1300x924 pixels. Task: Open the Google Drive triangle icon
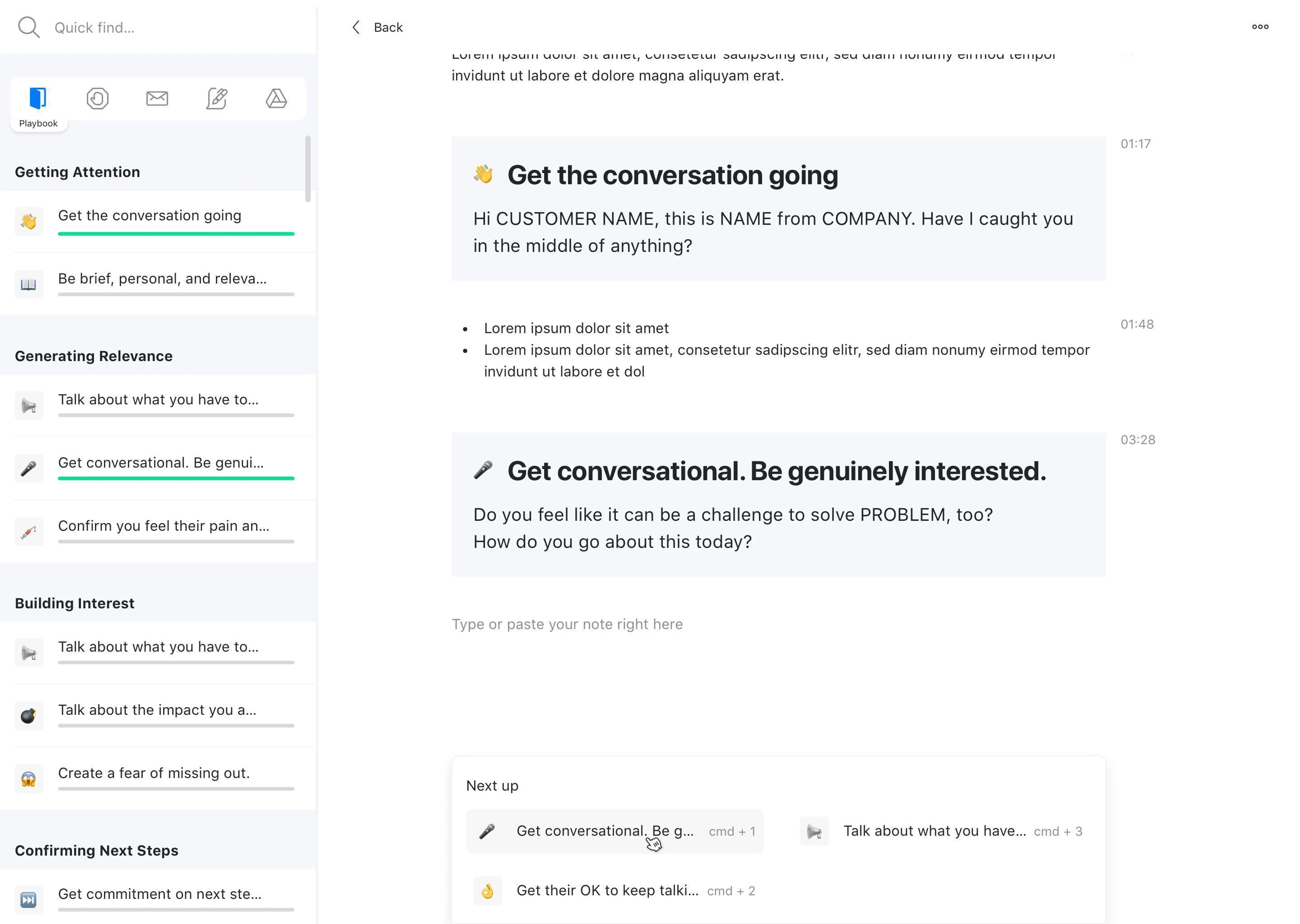(x=277, y=98)
